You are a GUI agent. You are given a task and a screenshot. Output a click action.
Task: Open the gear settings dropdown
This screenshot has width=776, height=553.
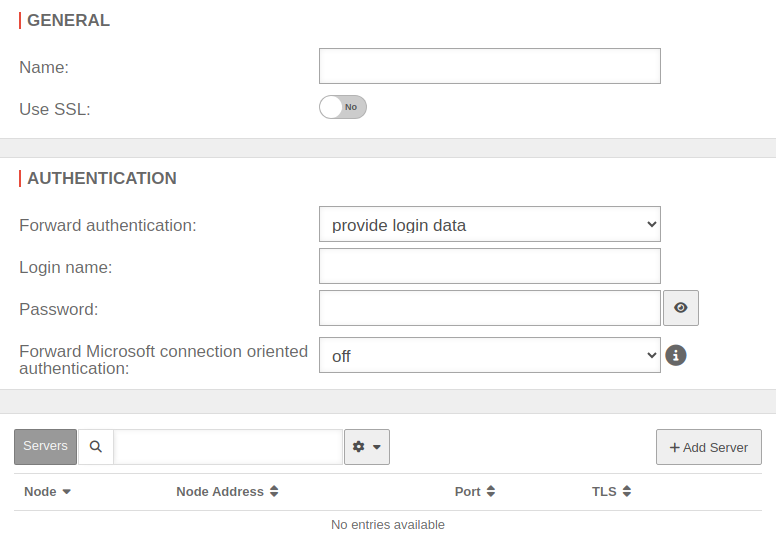pyautogui.click(x=367, y=447)
